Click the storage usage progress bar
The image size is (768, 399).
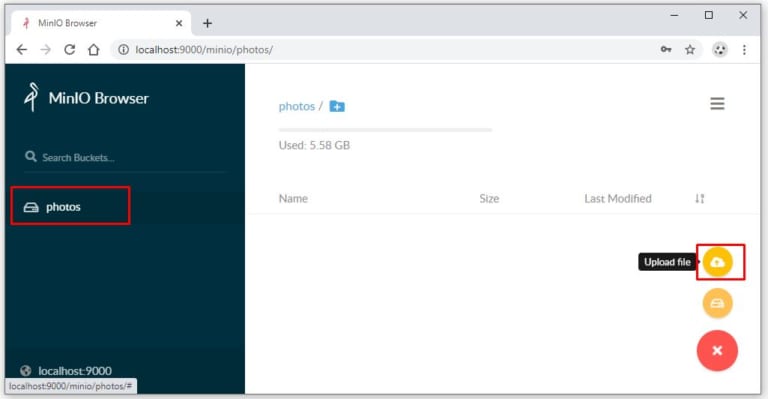(385, 130)
